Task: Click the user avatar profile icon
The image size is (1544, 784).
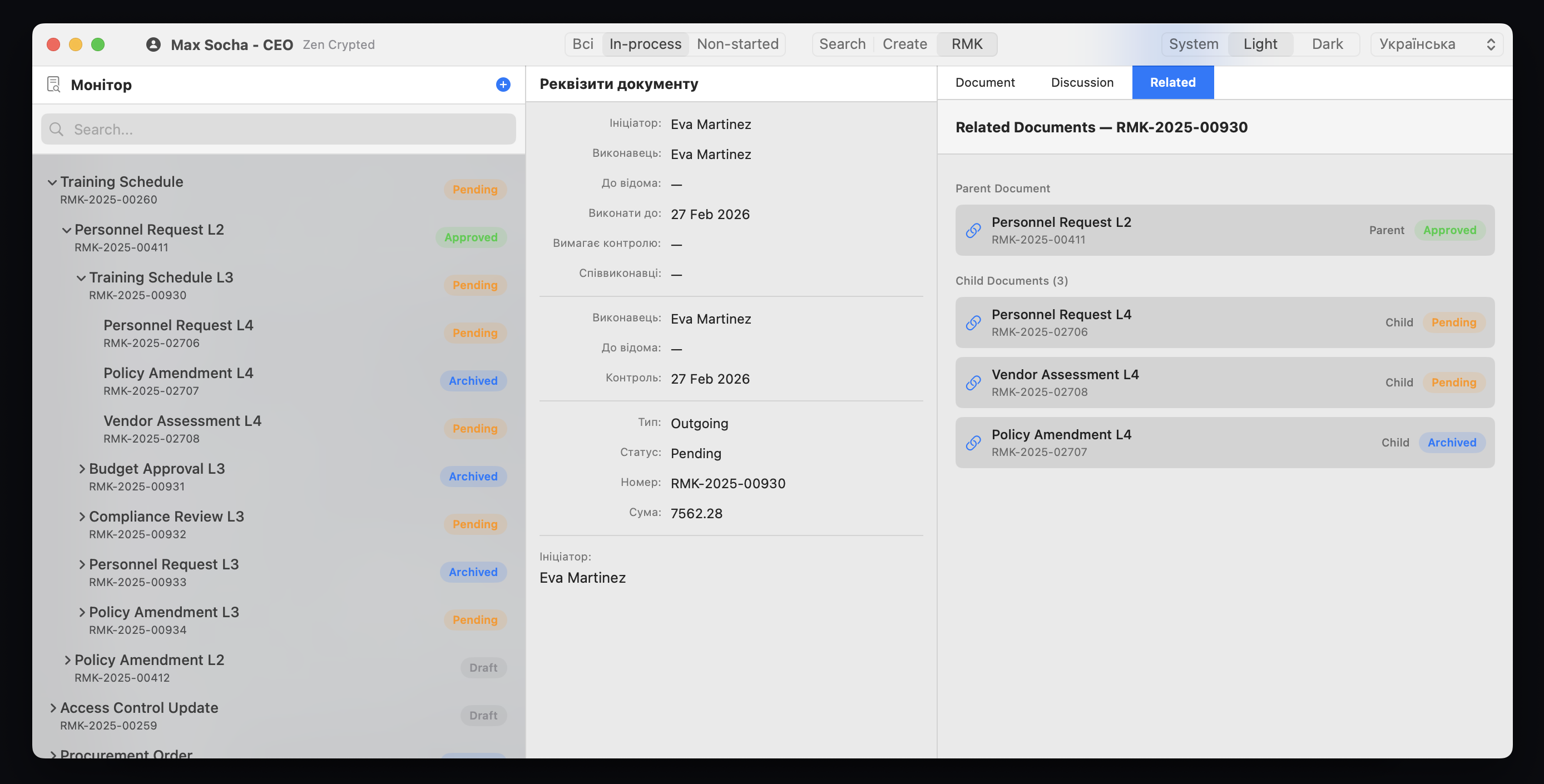Action: [154, 44]
